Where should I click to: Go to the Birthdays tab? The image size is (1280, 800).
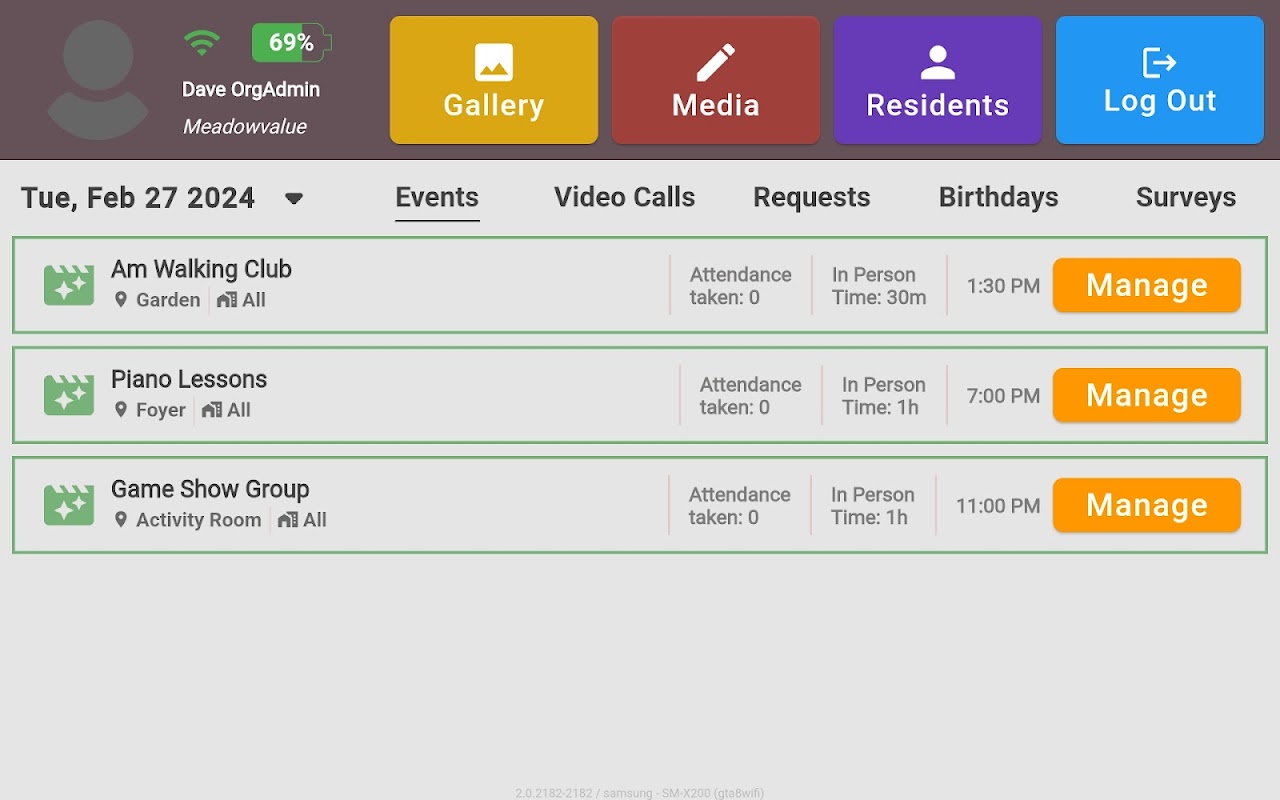point(998,197)
